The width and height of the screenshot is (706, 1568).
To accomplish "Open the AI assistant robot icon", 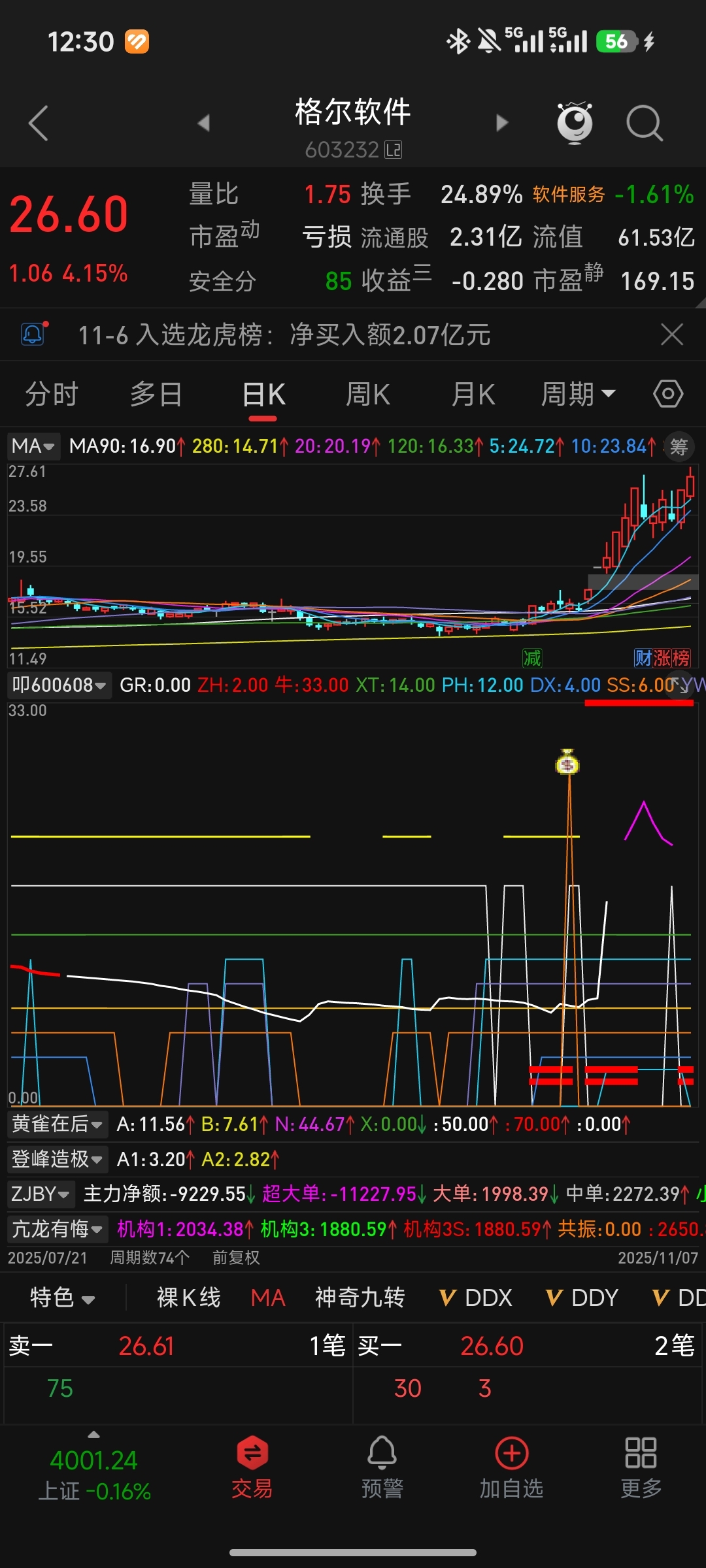I will pyautogui.click(x=575, y=123).
